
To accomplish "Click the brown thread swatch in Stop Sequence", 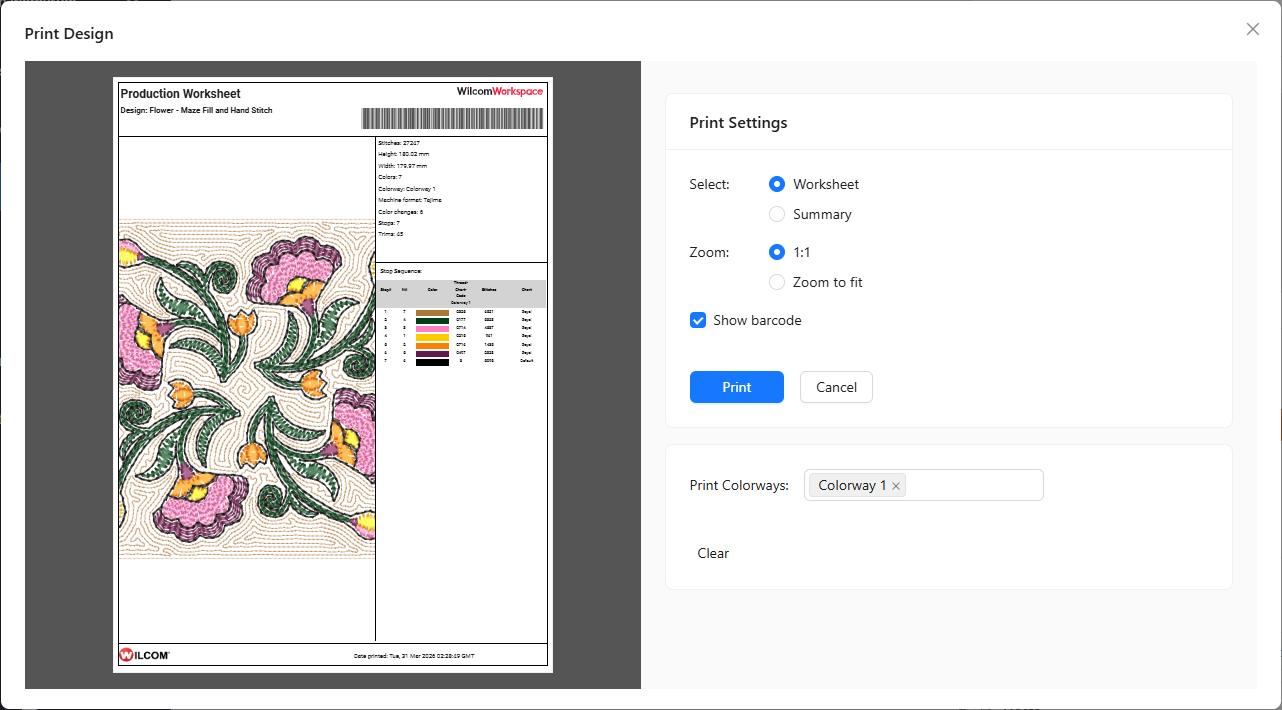I will (x=432, y=312).
